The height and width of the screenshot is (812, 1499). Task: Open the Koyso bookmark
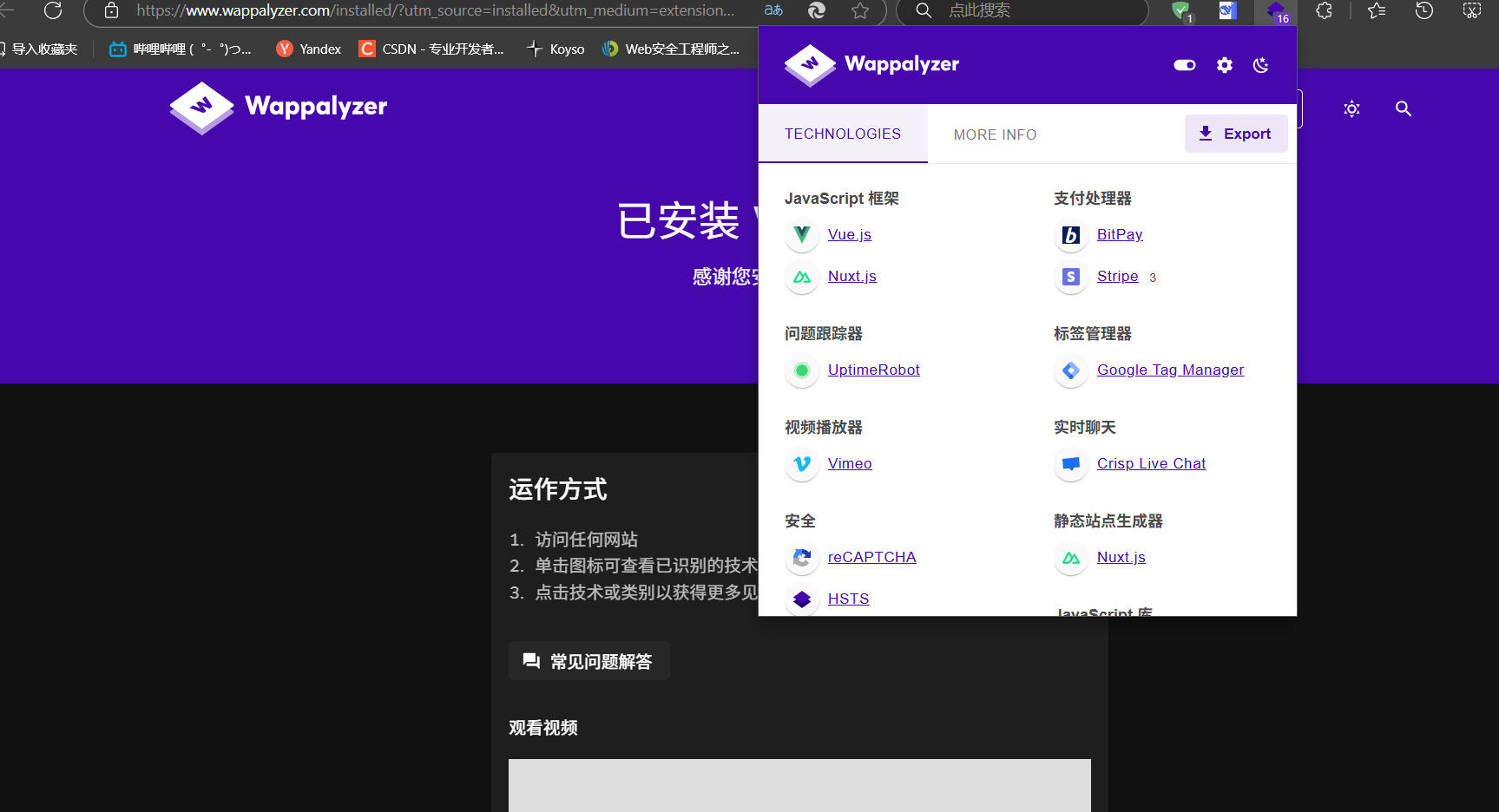(x=556, y=49)
